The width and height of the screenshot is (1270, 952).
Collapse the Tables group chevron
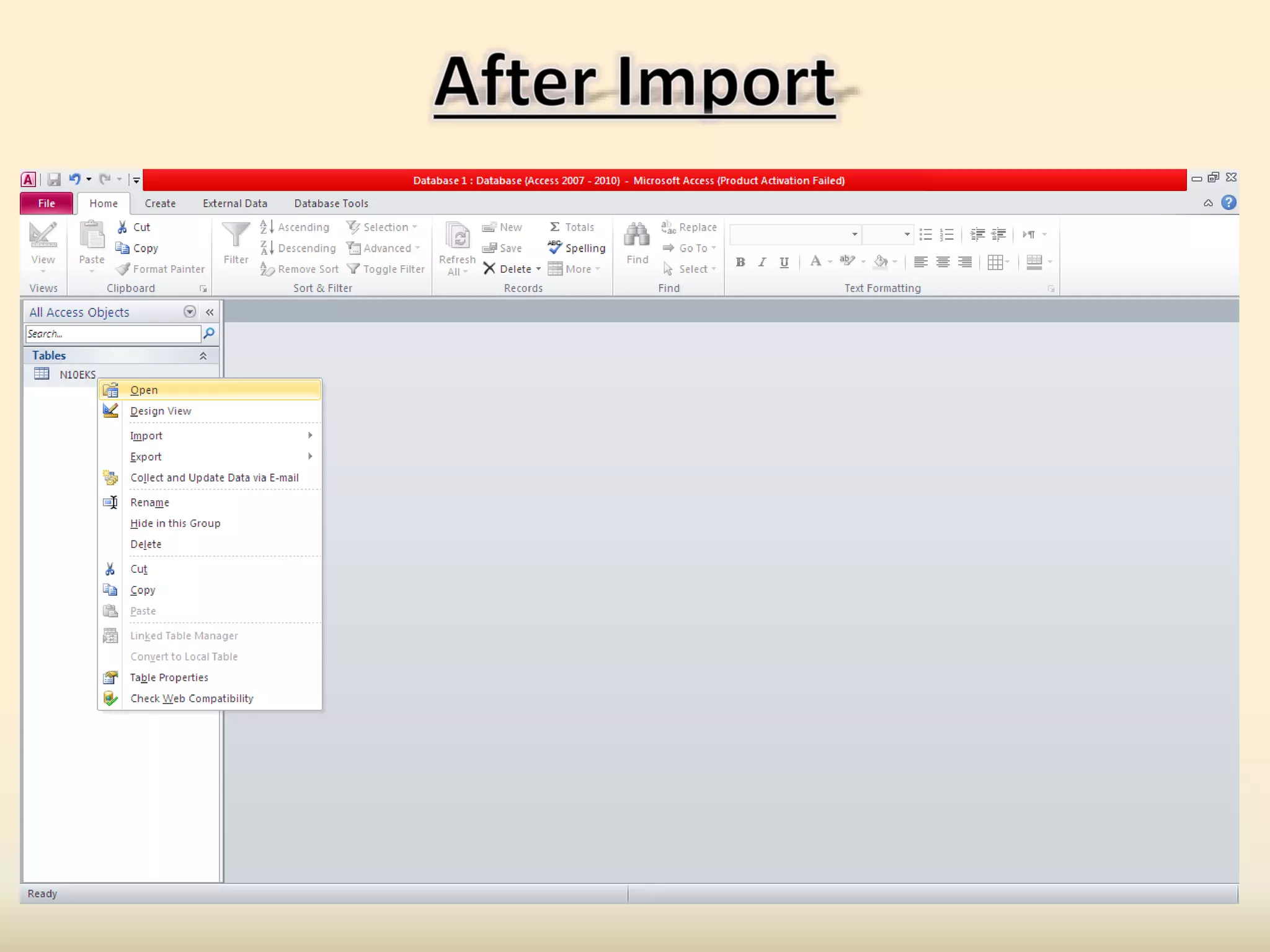203,356
